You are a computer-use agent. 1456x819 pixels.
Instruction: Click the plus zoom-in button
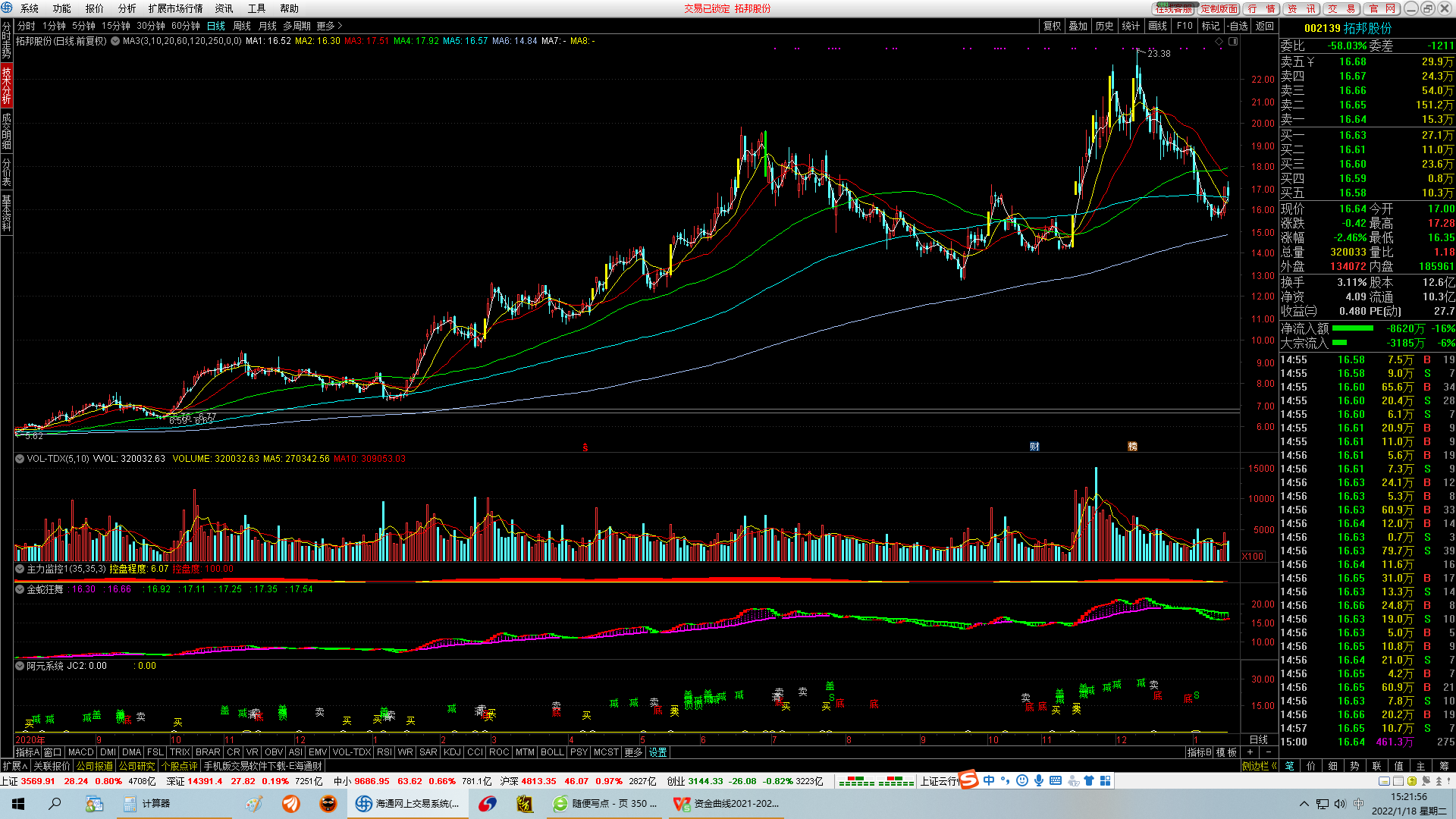pos(1250,752)
